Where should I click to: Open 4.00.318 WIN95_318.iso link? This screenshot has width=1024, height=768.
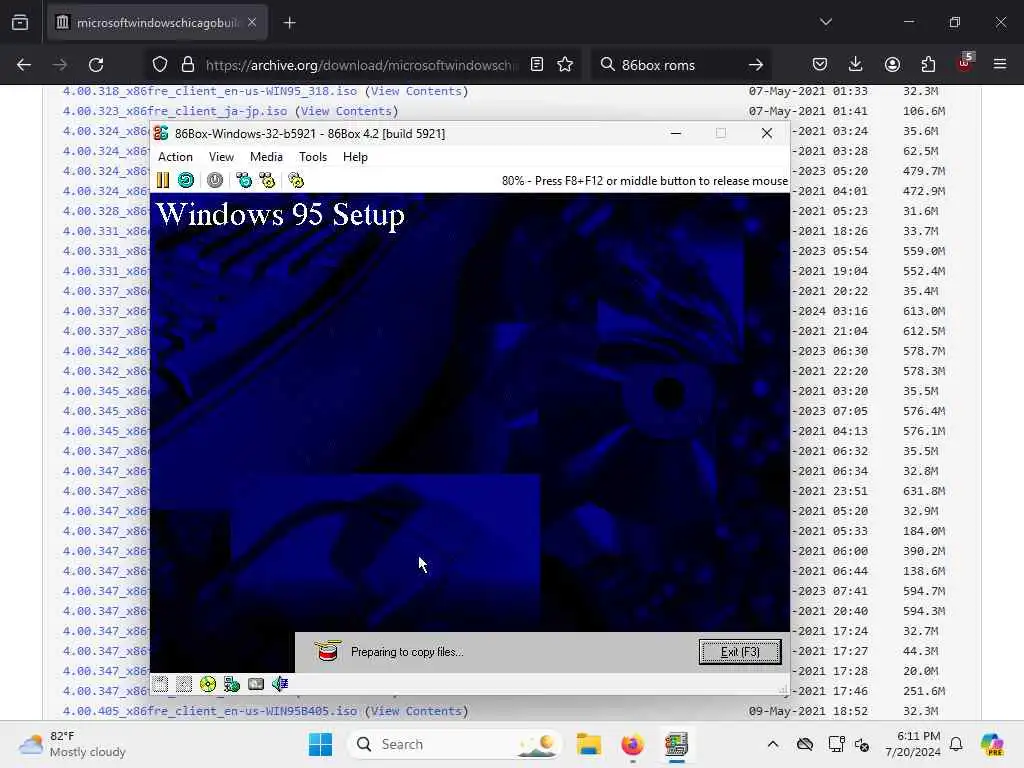[210, 91]
